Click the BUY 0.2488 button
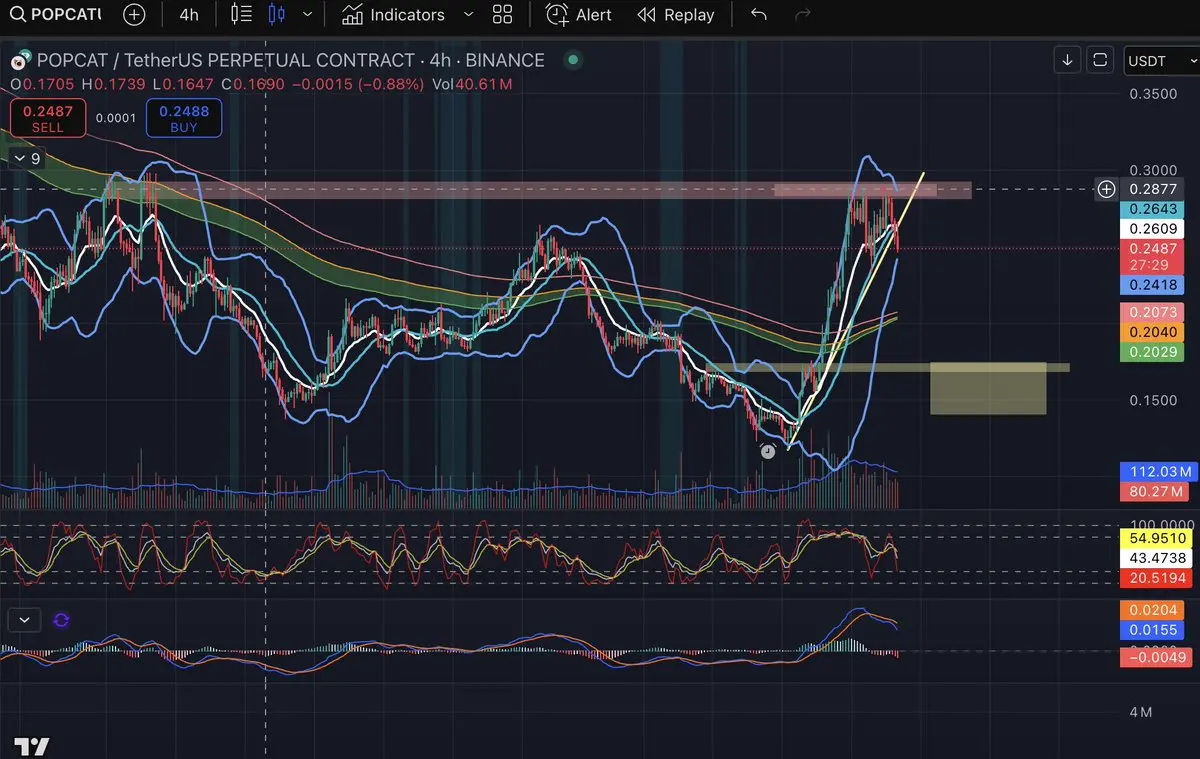Image resolution: width=1200 pixels, height=759 pixels. click(x=184, y=118)
